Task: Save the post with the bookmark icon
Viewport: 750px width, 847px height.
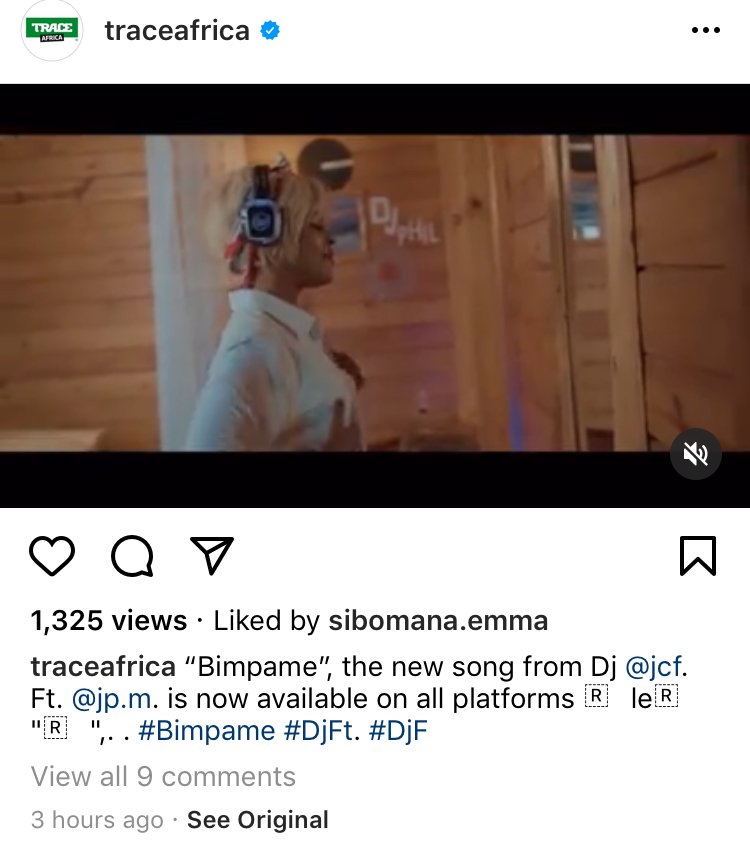Action: (698, 555)
